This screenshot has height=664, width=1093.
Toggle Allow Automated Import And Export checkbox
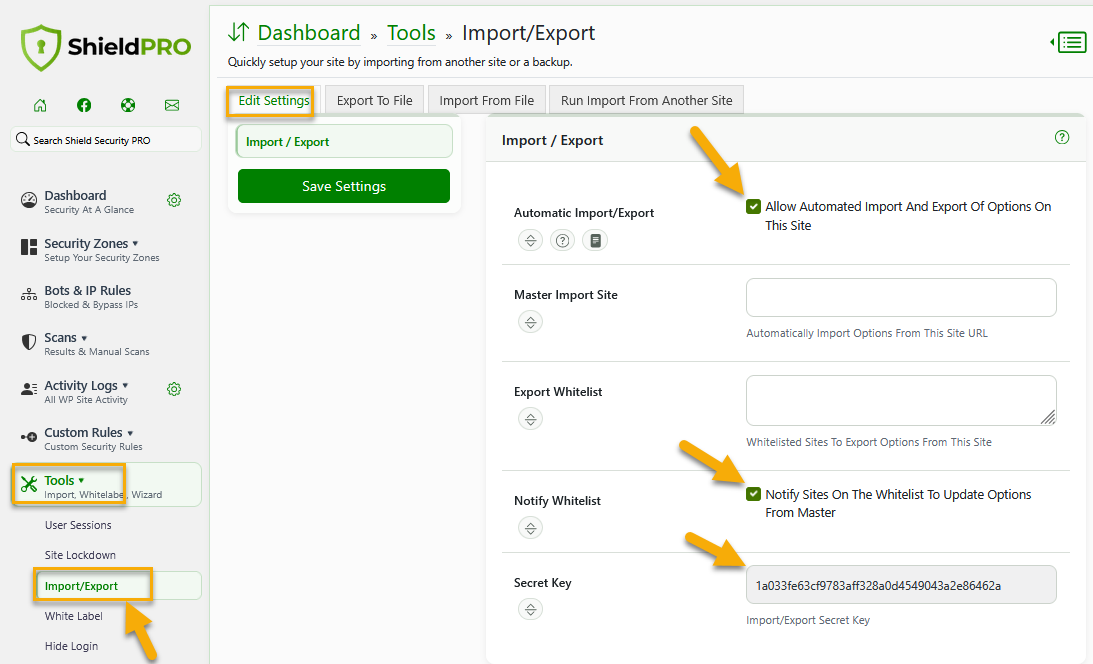(753, 207)
